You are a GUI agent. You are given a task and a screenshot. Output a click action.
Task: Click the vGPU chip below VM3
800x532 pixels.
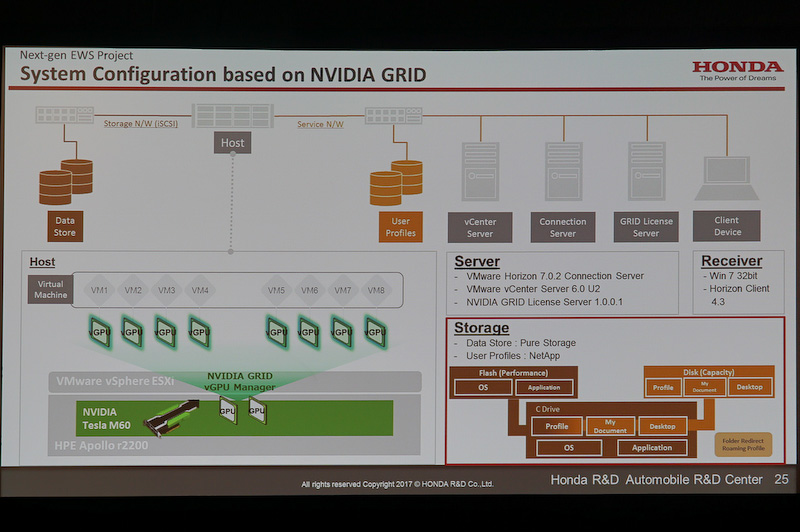click(166, 332)
